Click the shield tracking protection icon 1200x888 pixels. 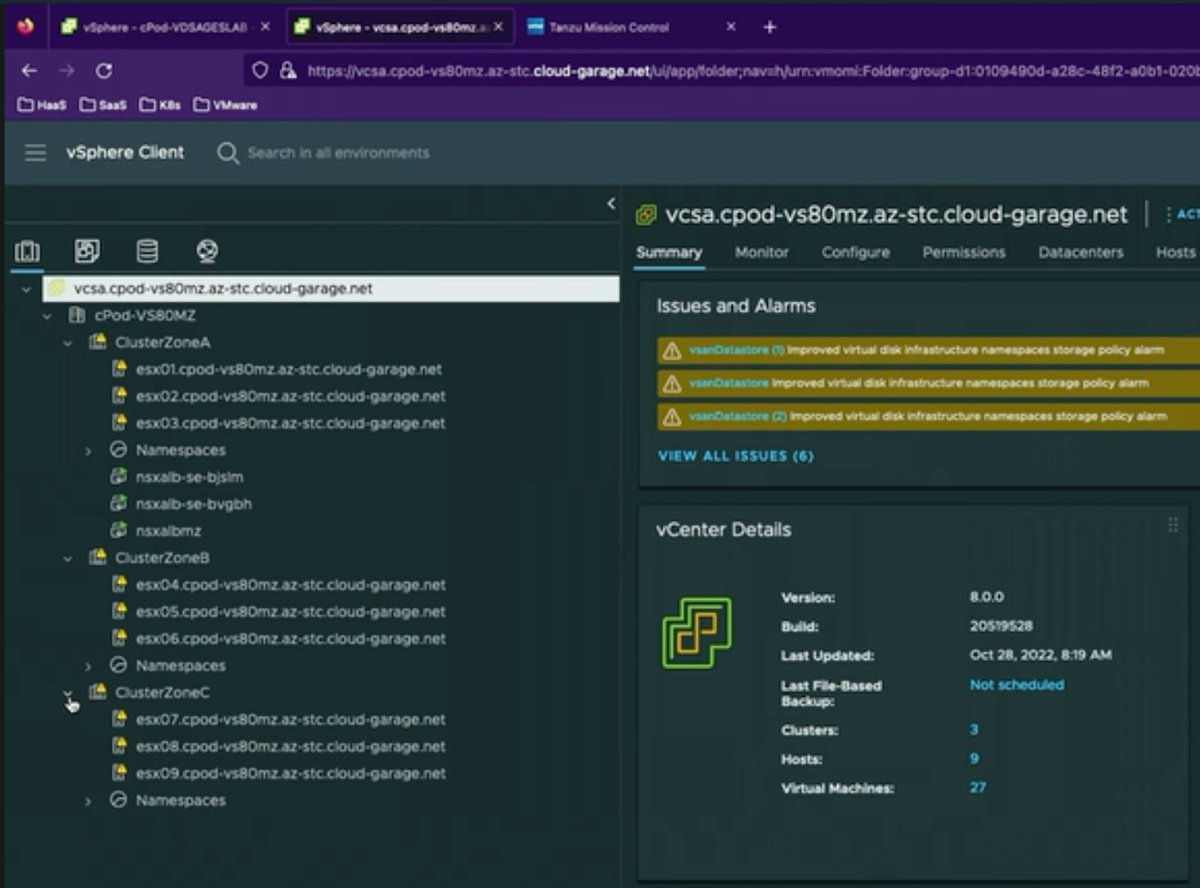click(260, 71)
